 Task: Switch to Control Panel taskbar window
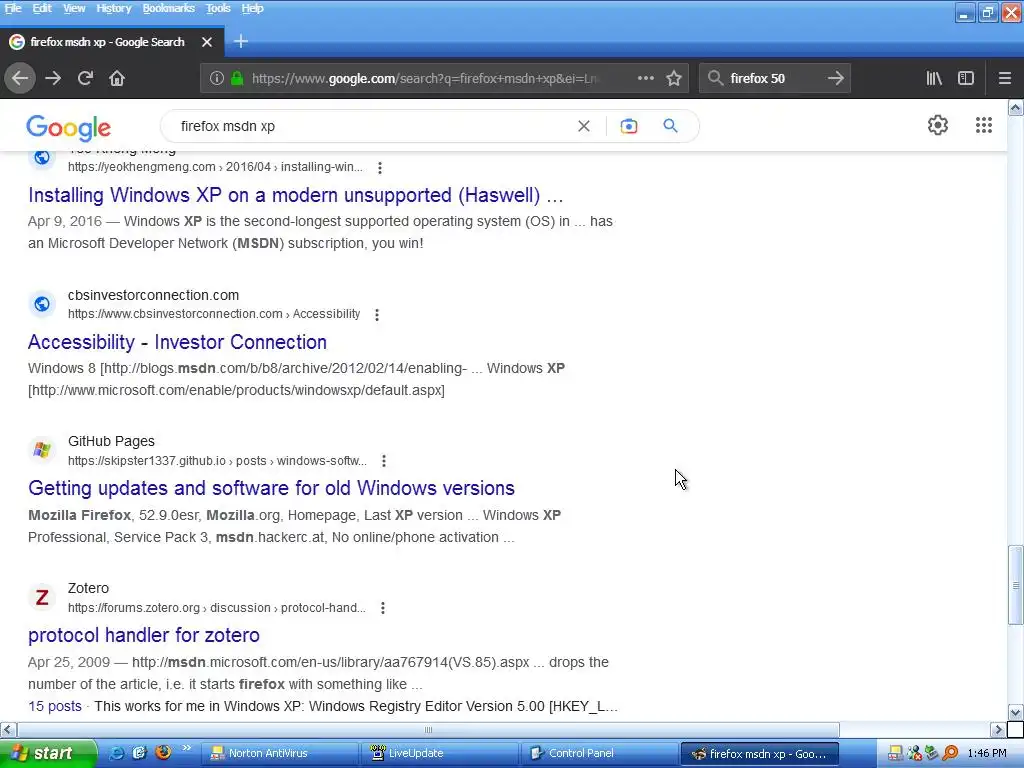tap(600, 753)
